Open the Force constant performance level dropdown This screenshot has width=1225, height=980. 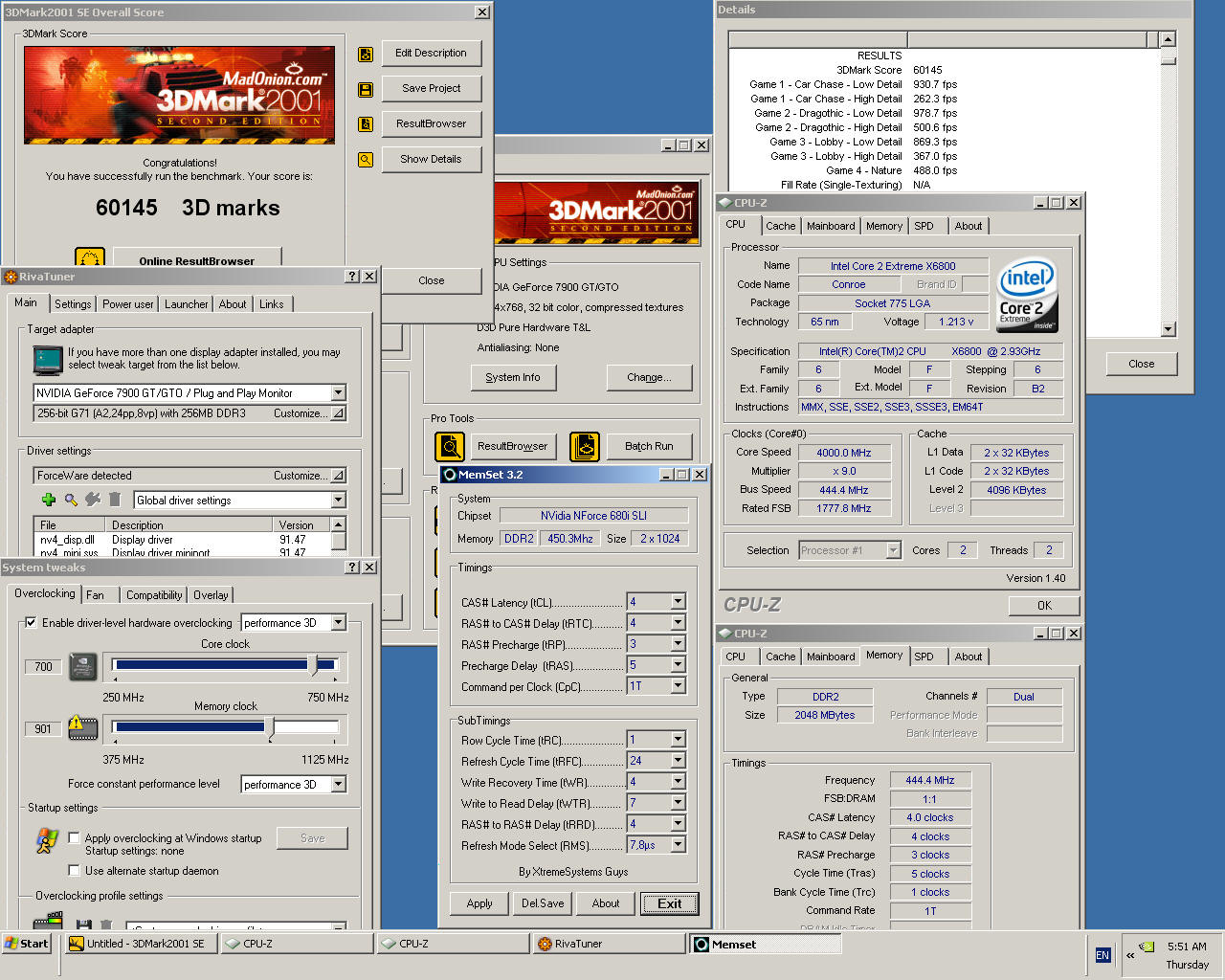point(338,785)
